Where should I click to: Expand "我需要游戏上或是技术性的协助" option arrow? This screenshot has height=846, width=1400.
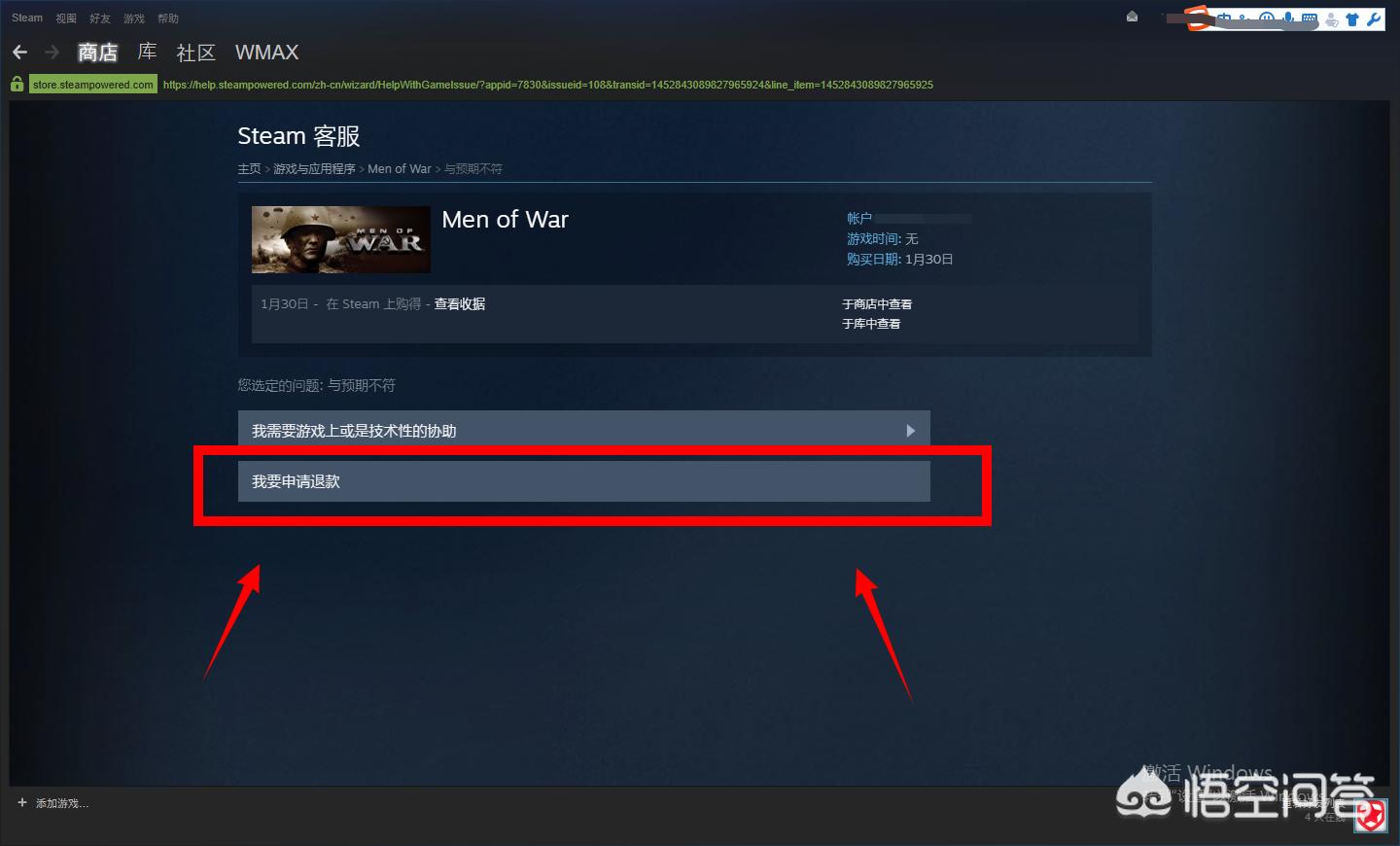click(910, 431)
